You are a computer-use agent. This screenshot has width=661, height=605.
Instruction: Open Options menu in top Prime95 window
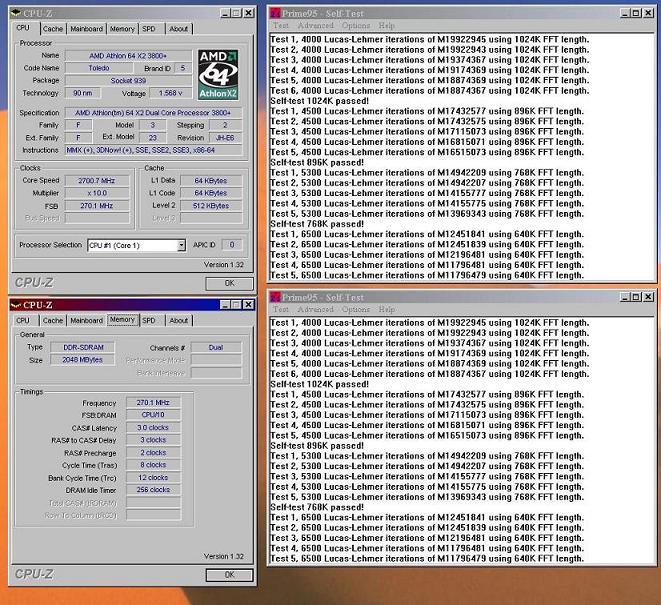[356, 25]
